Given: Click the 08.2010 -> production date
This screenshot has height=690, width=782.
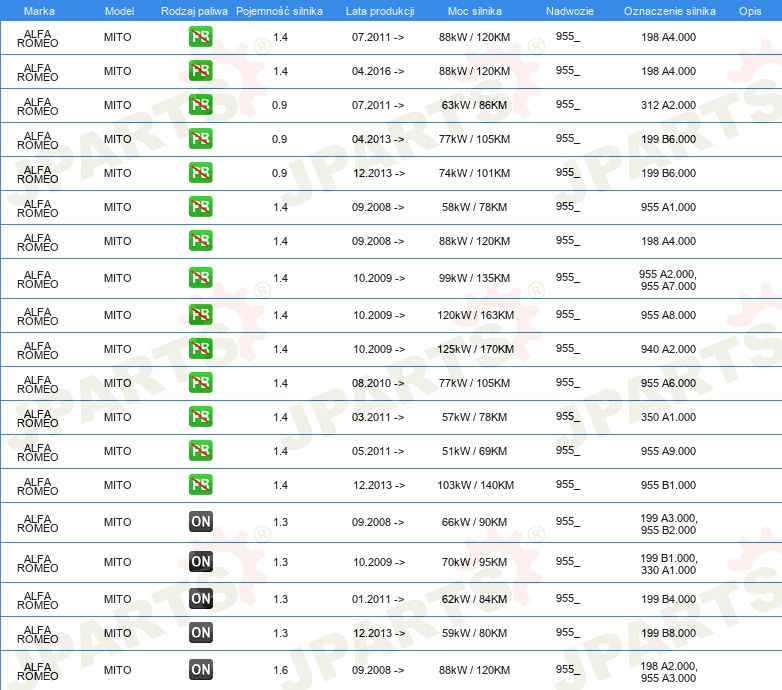Looking at the screenshot, I should pos(378,383).
